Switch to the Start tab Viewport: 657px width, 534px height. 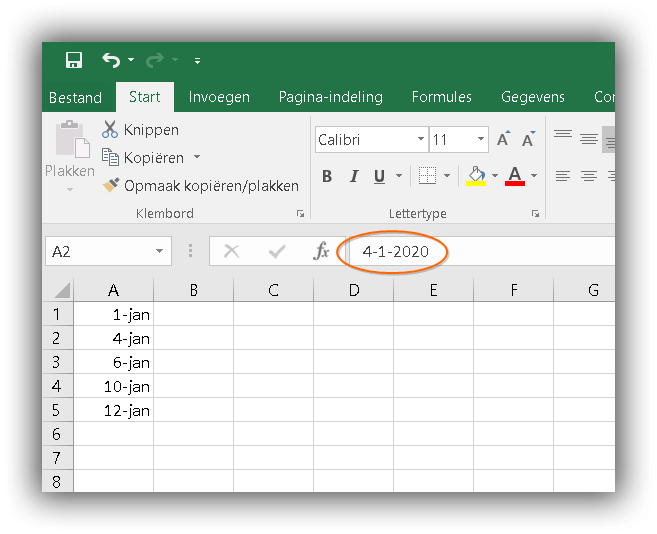pyautogui.click(x=145, y=97)
